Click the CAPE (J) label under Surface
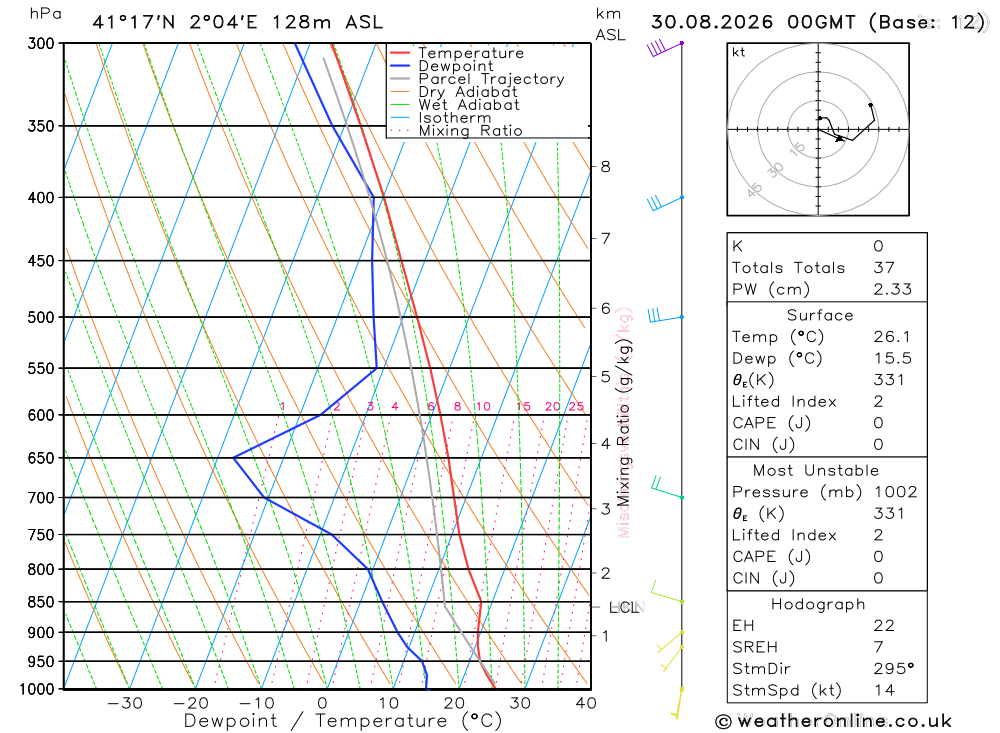1000x733 pixels. (x=772, y=424)
